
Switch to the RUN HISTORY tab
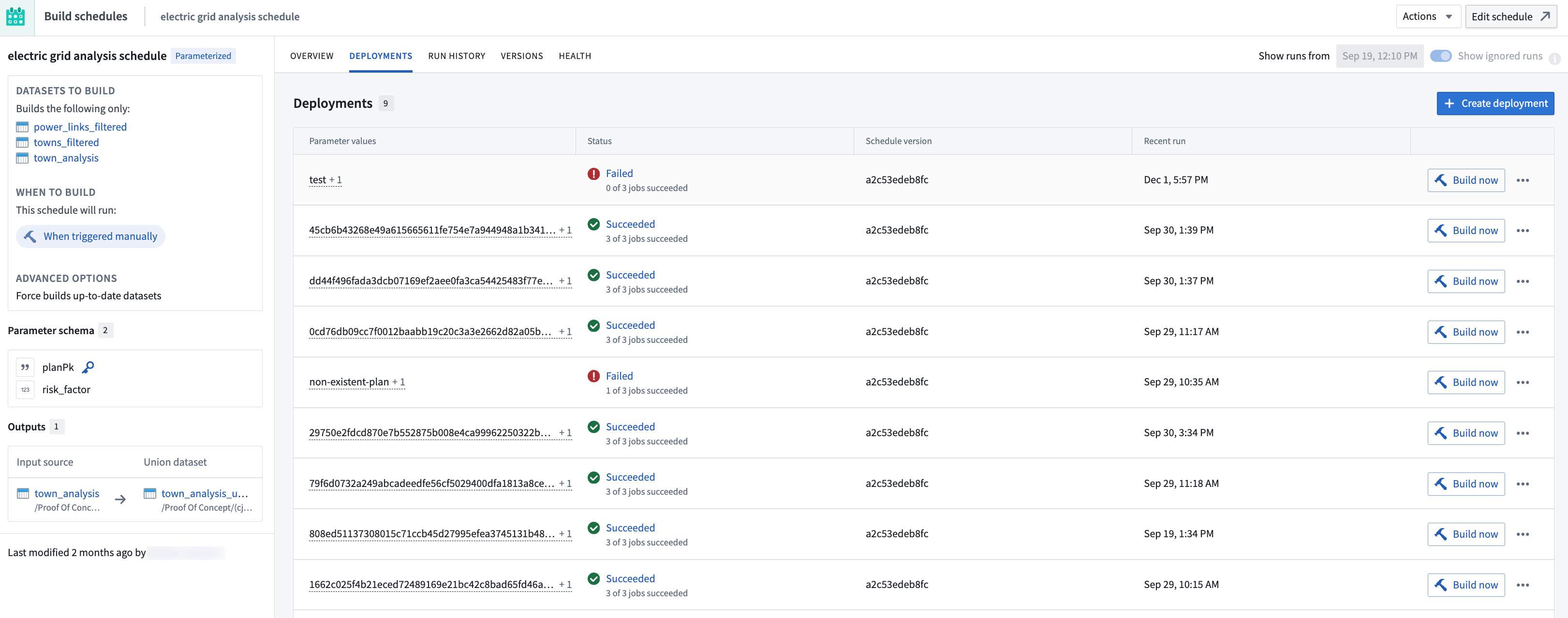(x=457, y=56)
